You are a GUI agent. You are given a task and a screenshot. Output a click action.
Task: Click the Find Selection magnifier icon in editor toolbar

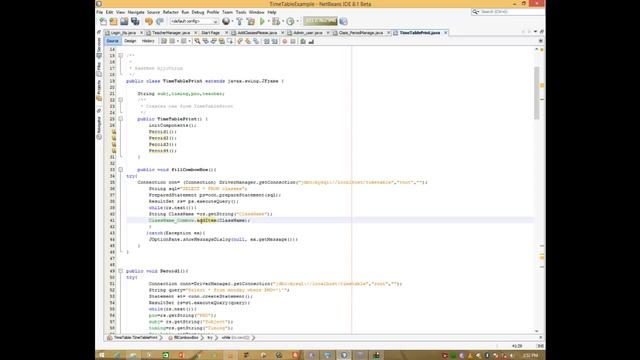tap(197, 41)
